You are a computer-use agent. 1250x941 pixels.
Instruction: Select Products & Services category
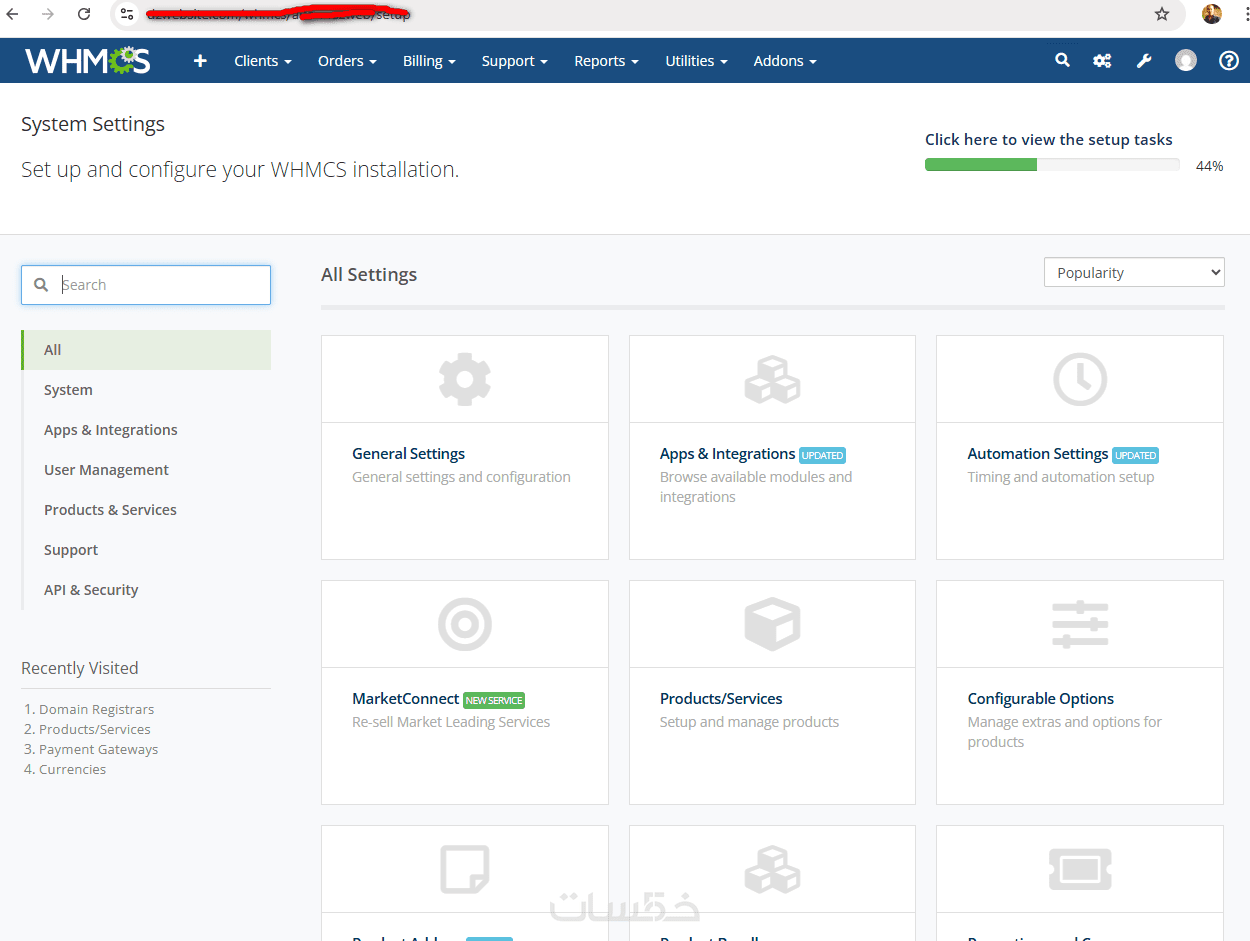click(146, 510)
